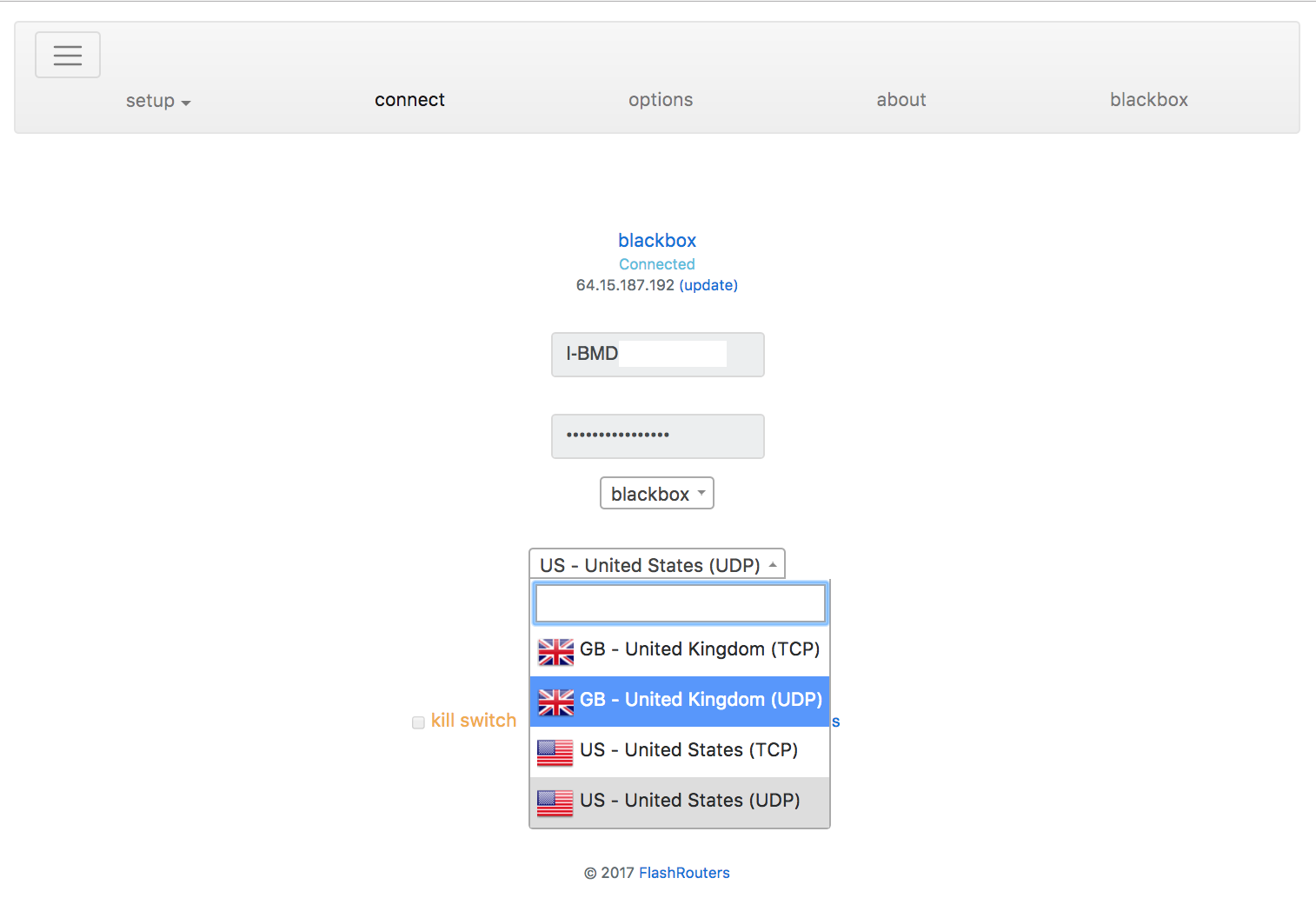Click UK flag icon beside GB UDP
The width and height of the screenshot is (1316, 898).
[555, 702]
